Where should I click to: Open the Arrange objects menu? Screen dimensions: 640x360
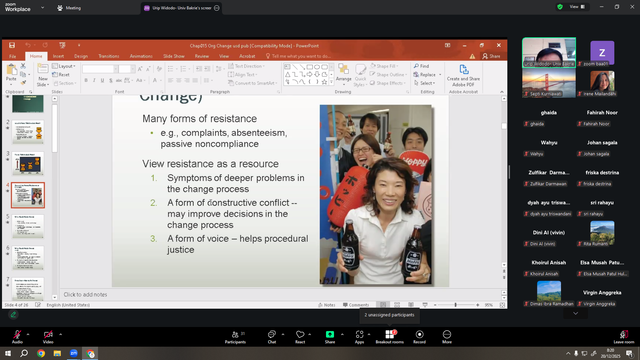pyautogui.click(x=343, y=73)
